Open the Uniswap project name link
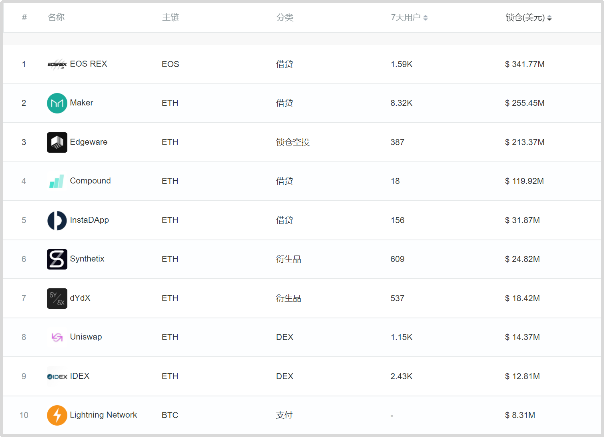This screenshot has width=604, height=438. [86, 337]
